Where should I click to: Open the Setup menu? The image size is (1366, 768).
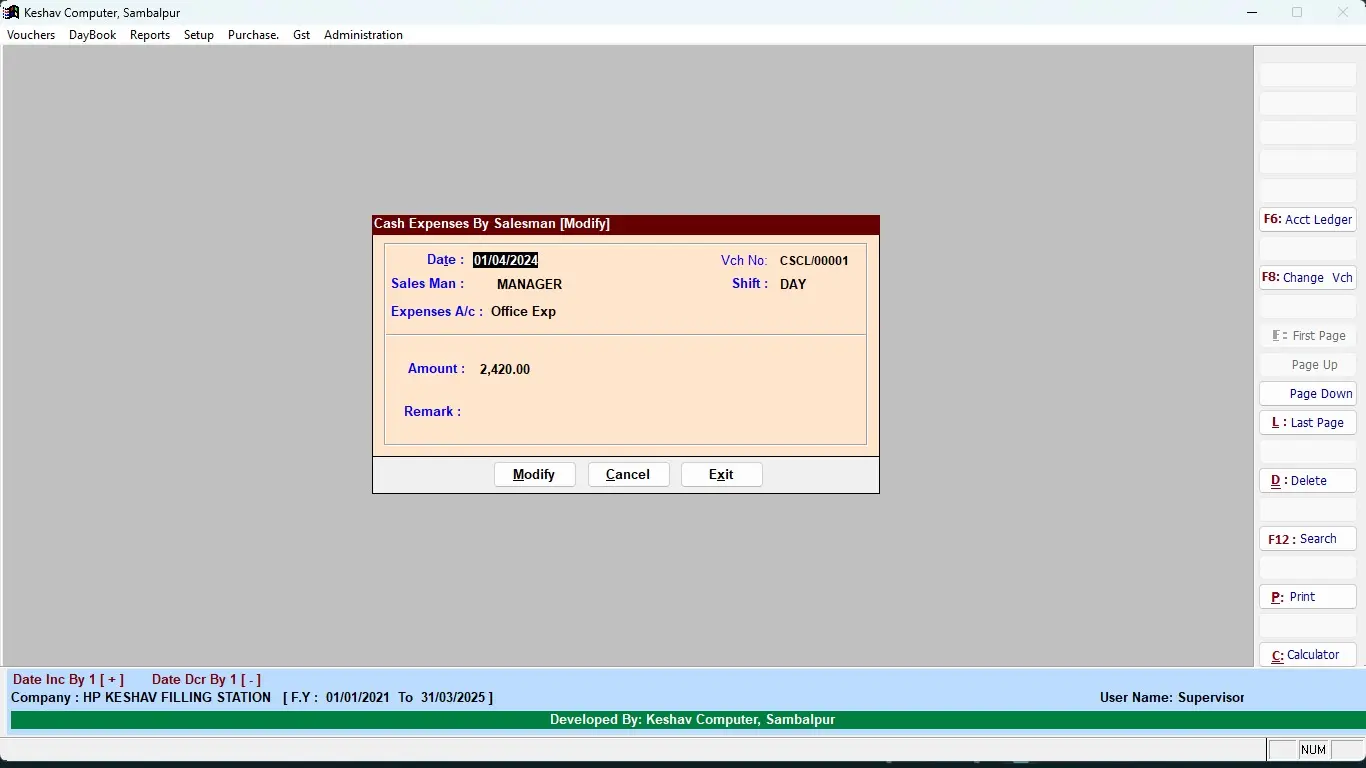(199, 35)
